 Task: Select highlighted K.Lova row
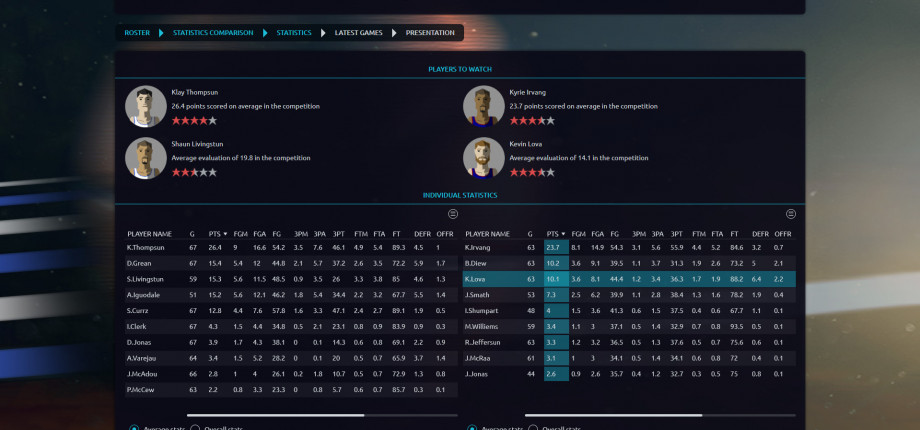point(629,279)
